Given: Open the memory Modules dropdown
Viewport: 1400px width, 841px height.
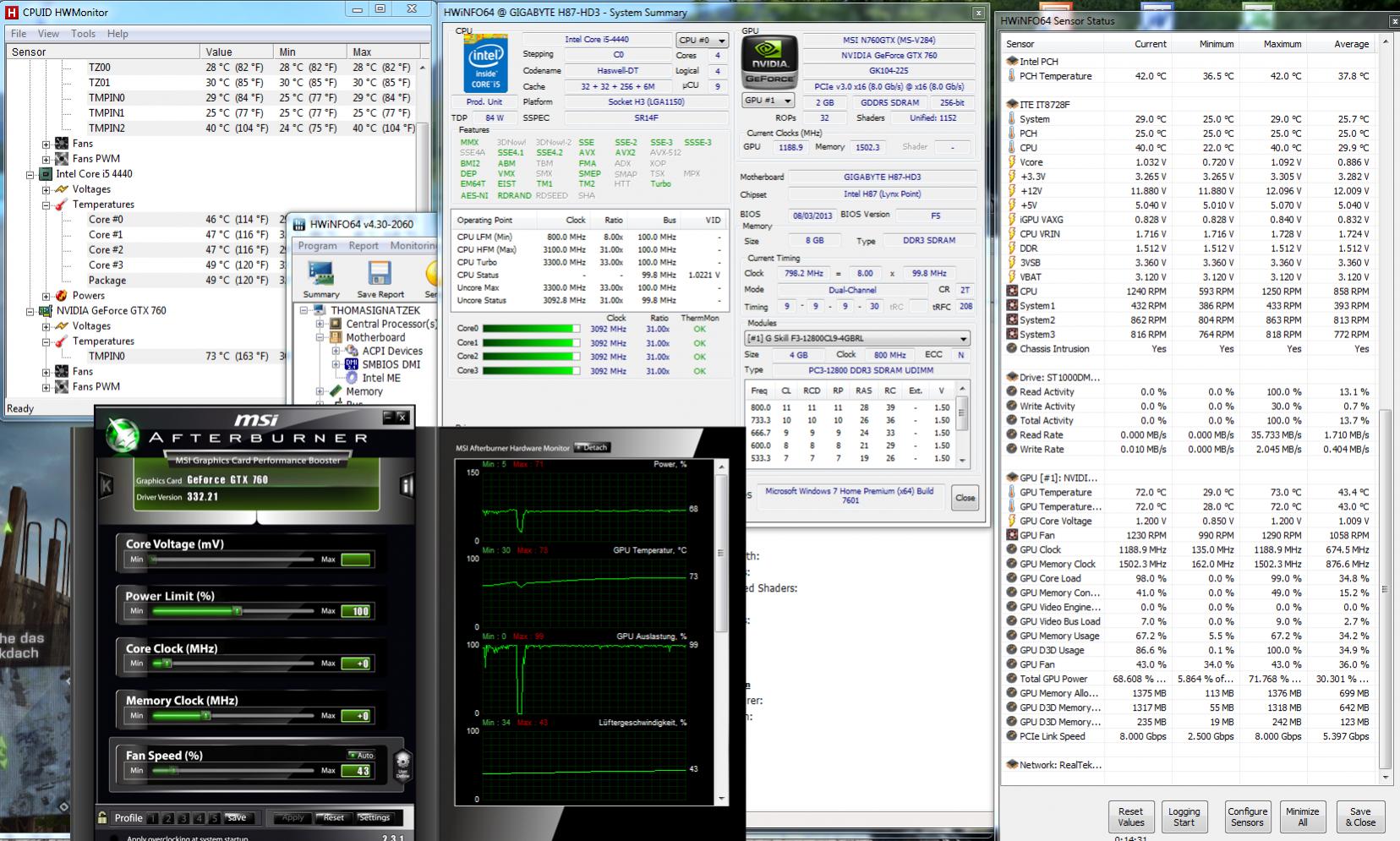Looking at the screenshot, I should coord(856,339).
